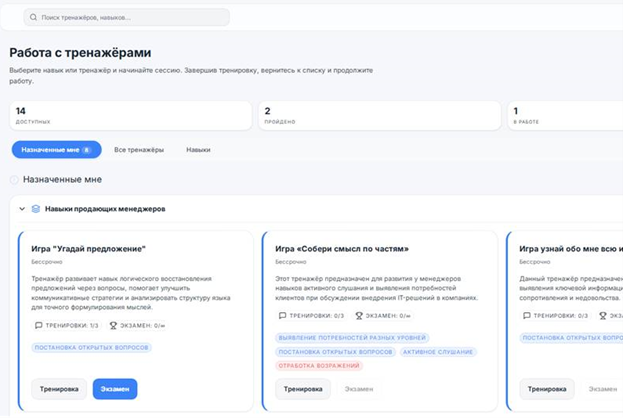The width and height of the screenshot is (623, 418).
Task: Select the 'Назначенные мне' tab
Action: pyautogui.click(x=56, y=150)
